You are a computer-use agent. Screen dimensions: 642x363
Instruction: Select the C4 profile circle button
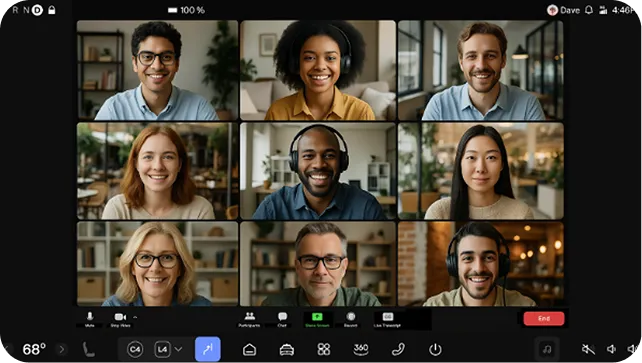135,349
